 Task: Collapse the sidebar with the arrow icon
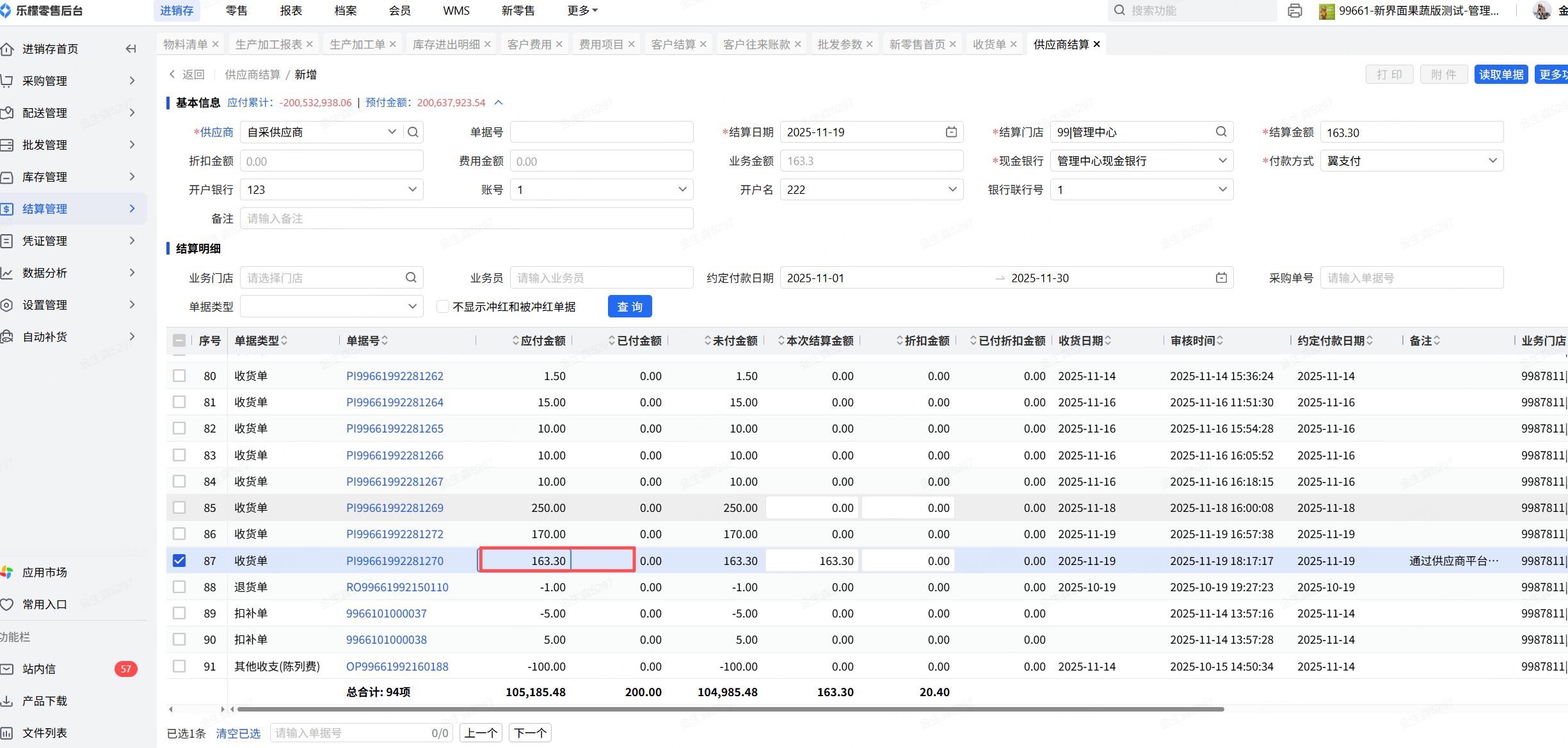(131, 49)
